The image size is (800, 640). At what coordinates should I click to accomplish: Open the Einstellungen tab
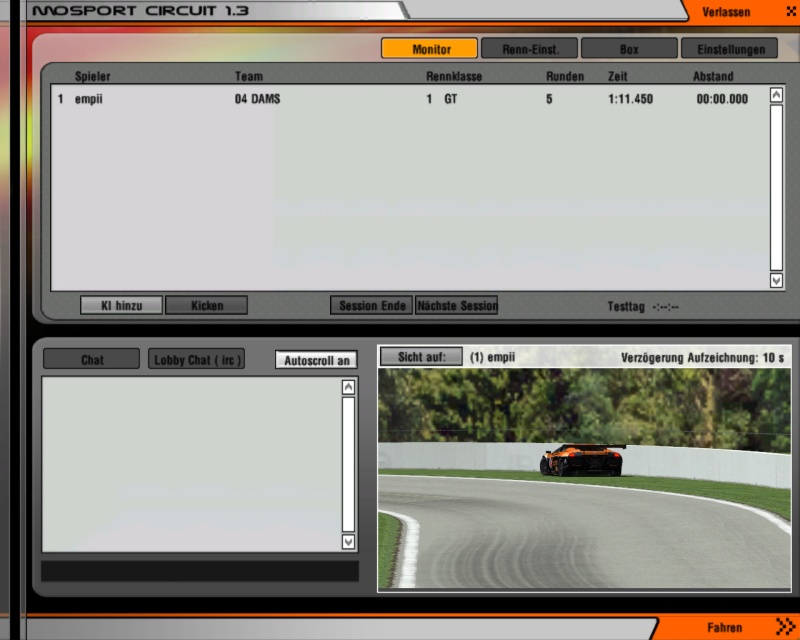pos(729,48)
